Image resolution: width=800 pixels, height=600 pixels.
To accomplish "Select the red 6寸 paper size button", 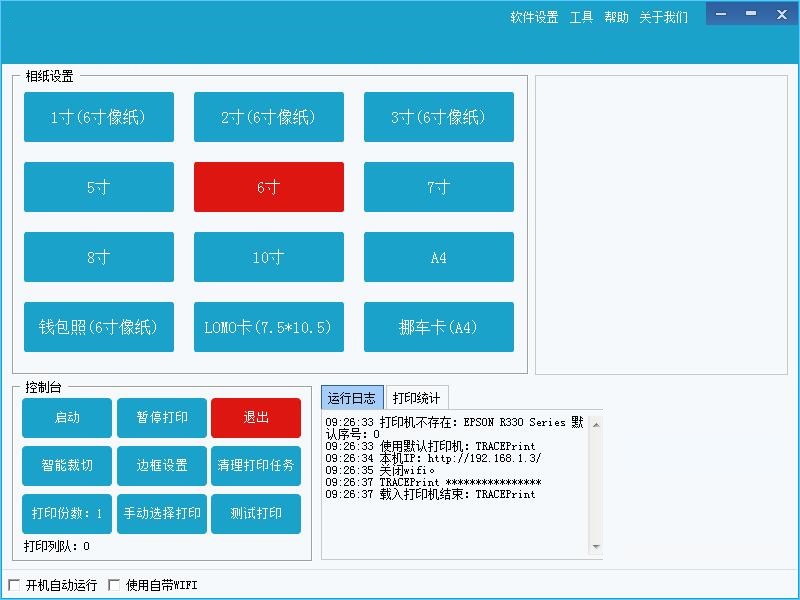I will click(269, 187).
